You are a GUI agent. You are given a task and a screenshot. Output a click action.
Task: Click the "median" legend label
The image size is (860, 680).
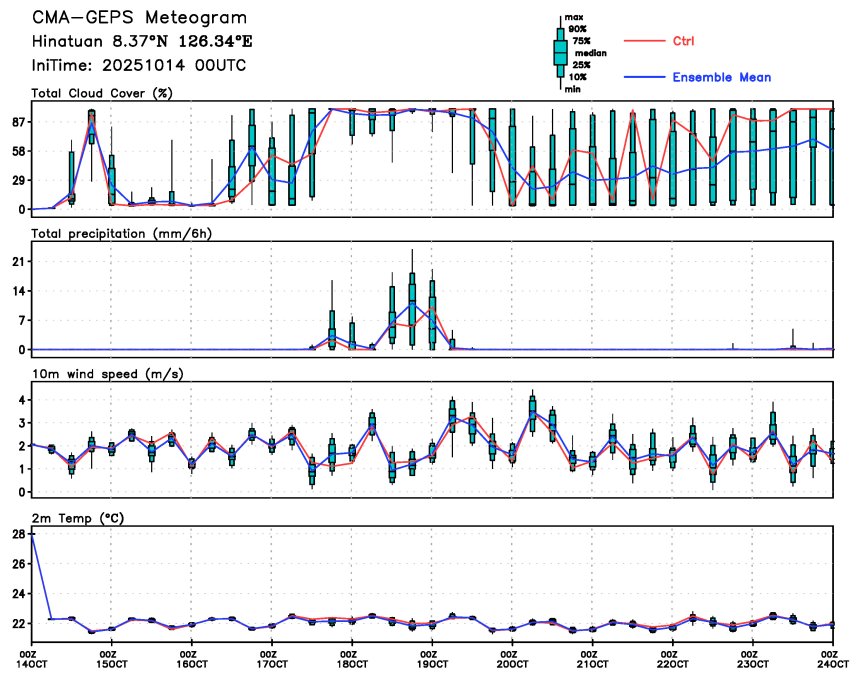(591, 53)
